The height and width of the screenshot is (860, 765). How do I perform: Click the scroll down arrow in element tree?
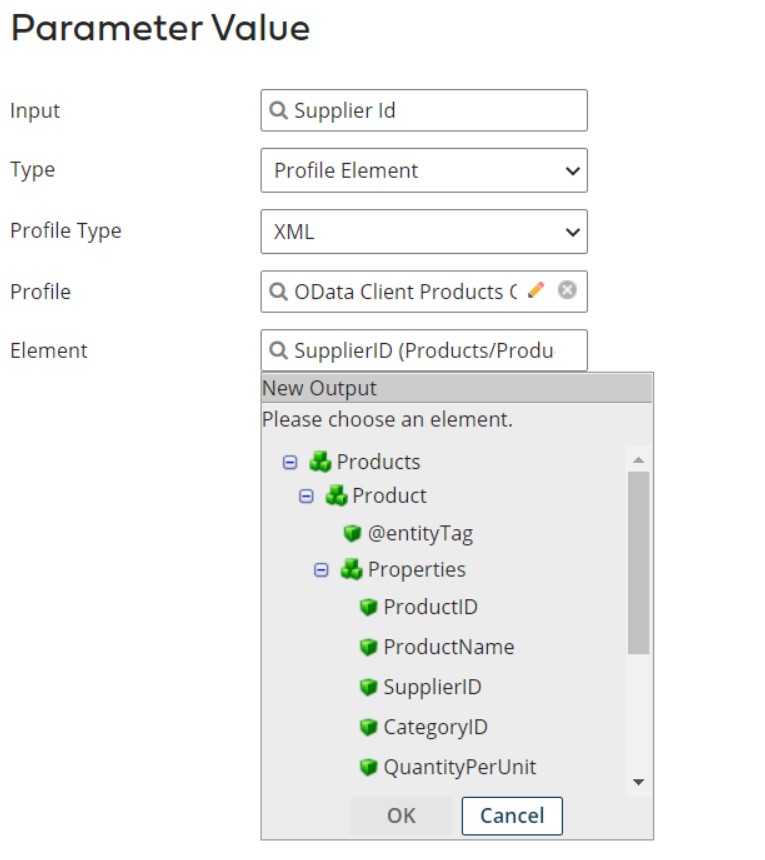[x=639, y=782]
